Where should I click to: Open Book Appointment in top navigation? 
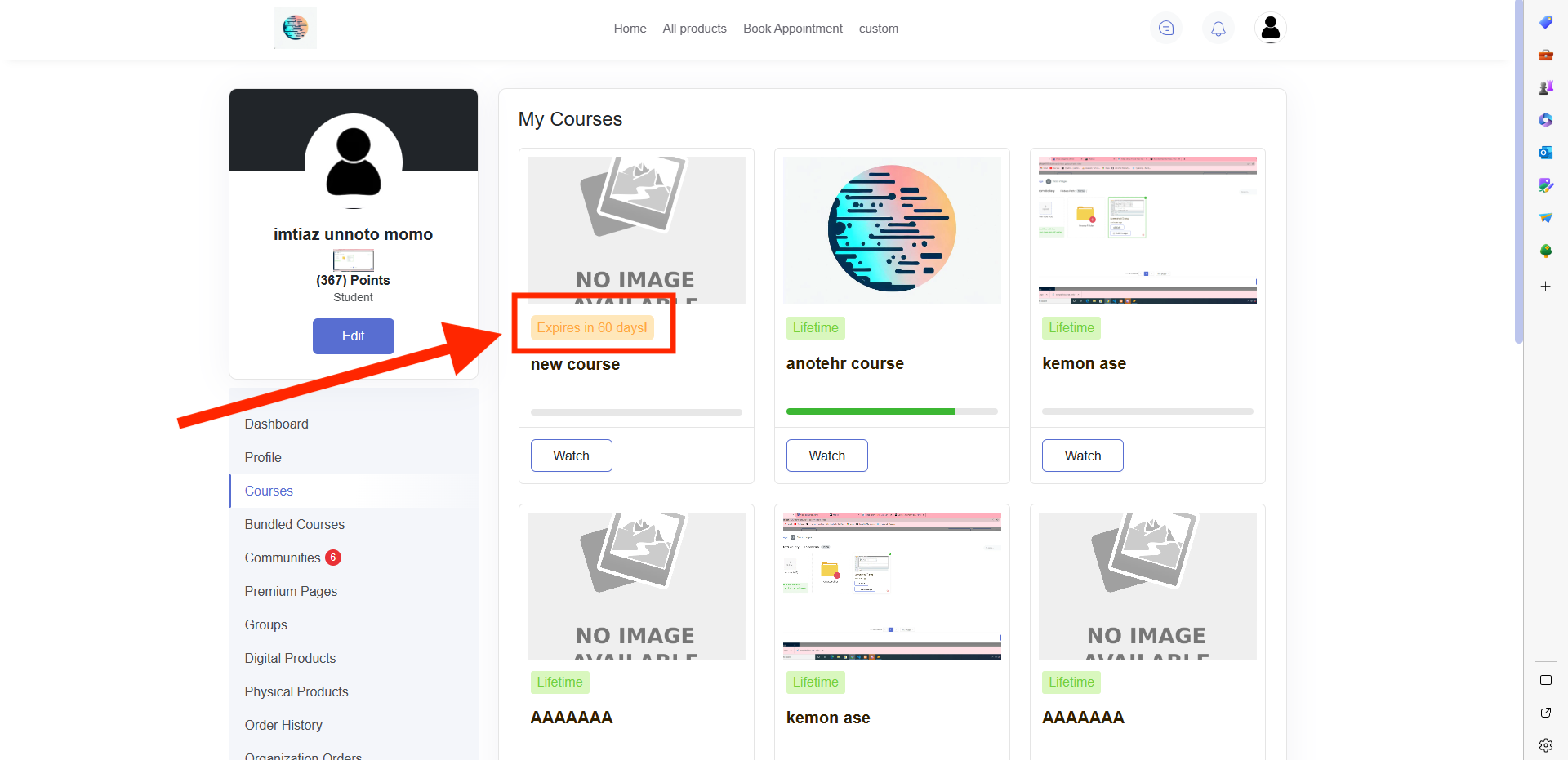(792, 29)
